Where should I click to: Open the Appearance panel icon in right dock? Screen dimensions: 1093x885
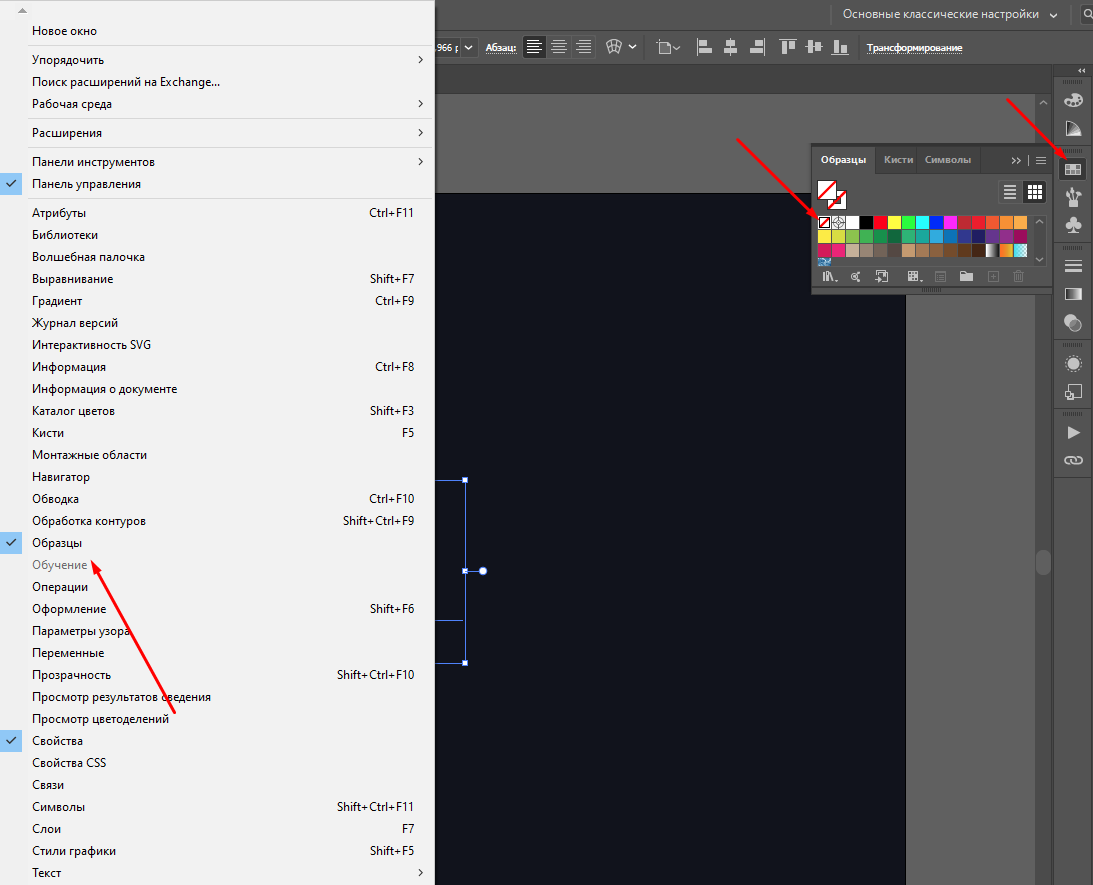tap(1073, 364)
